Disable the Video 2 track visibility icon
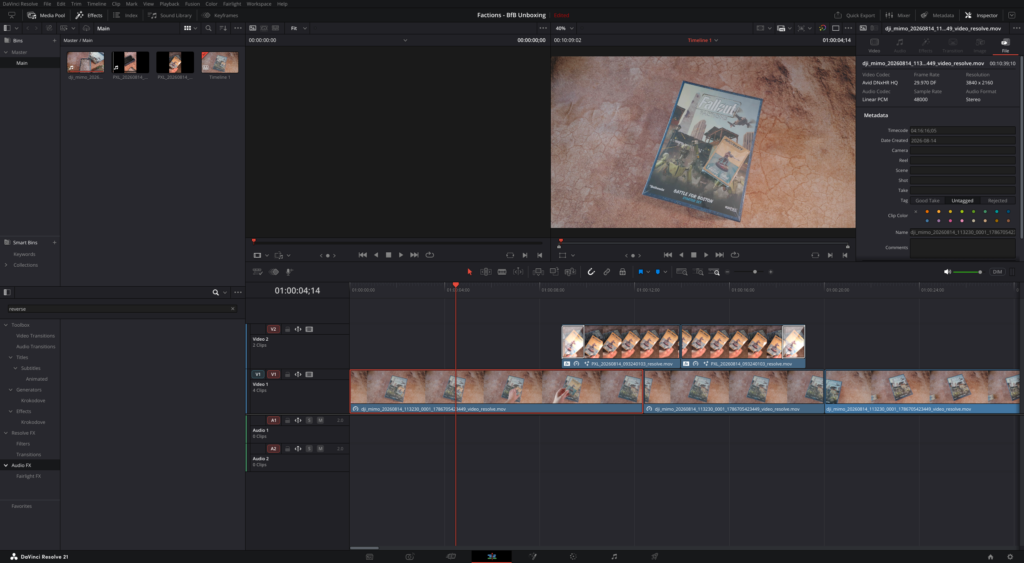Image resolution: width=1024 pixels, height=563 pixels. tap(310, 329)
